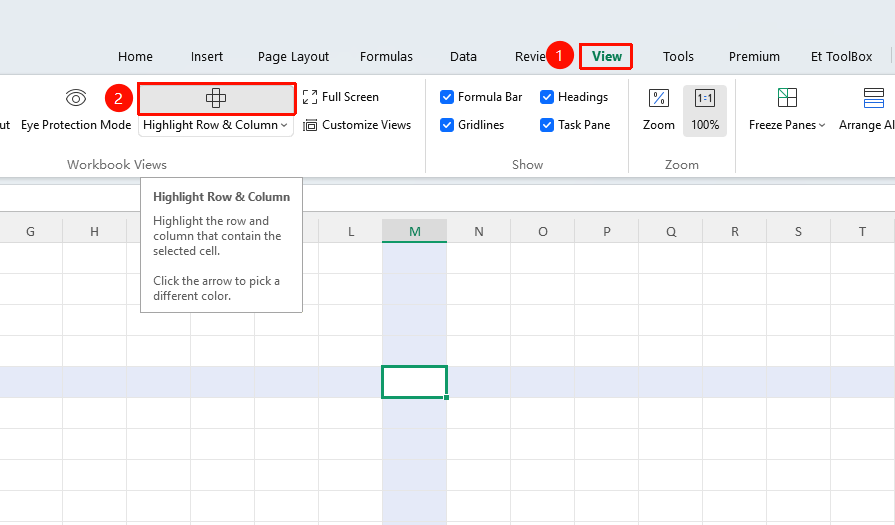This screenshot has width=895, height=525.
Task: Select column O header
Action: [x=542, y=231]
